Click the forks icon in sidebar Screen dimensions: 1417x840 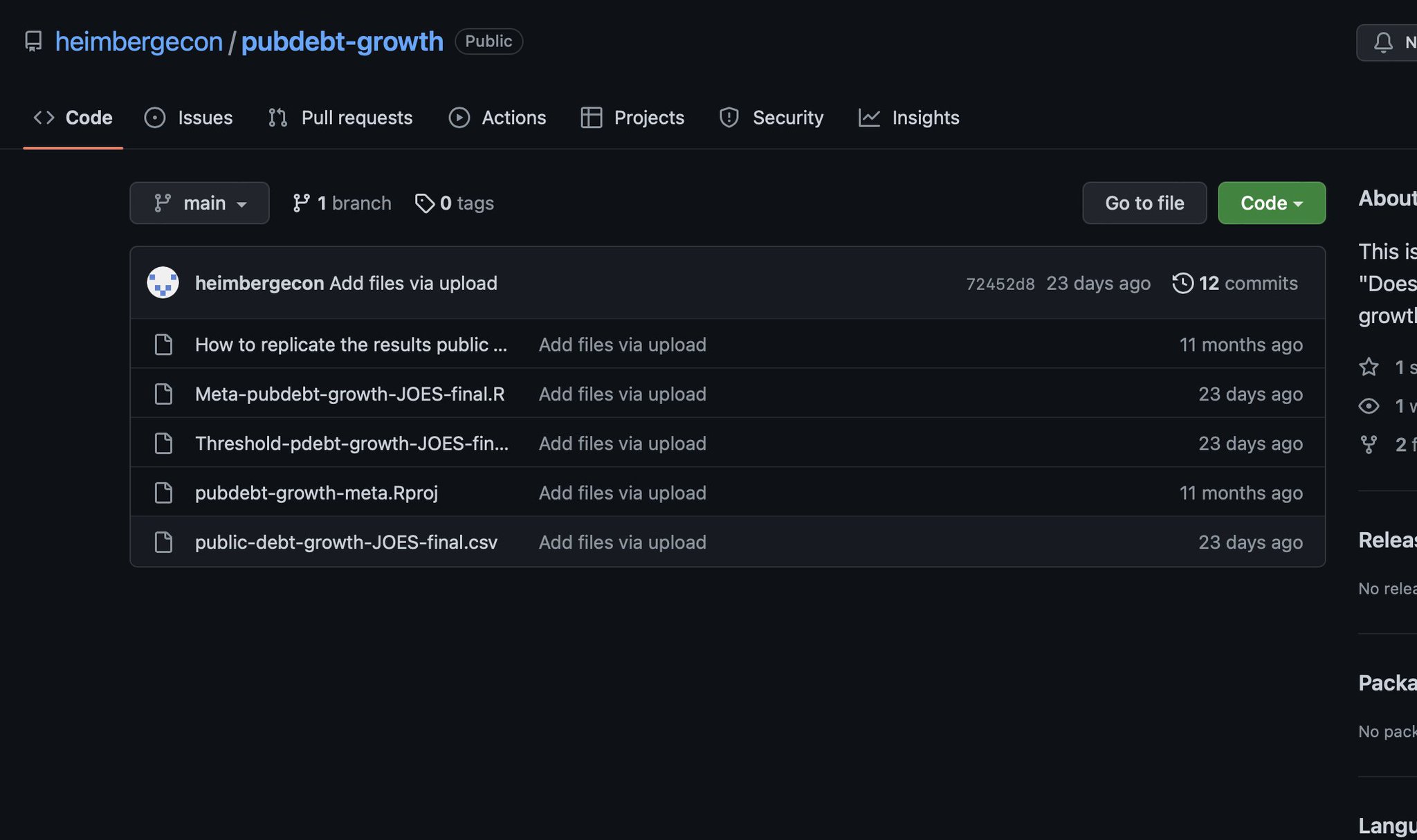1369,444
